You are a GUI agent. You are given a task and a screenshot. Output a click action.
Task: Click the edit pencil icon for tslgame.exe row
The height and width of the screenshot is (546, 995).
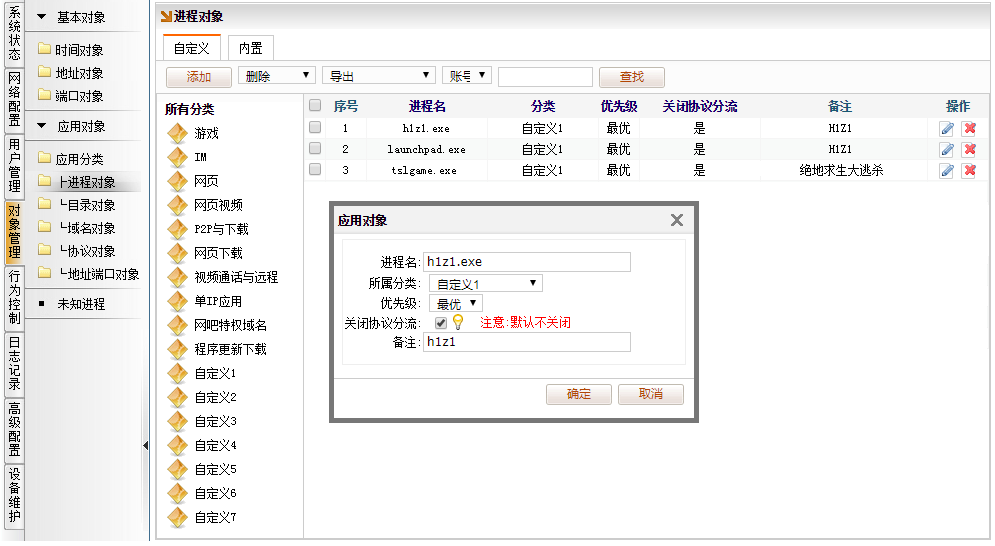click(x=946, y=170)
